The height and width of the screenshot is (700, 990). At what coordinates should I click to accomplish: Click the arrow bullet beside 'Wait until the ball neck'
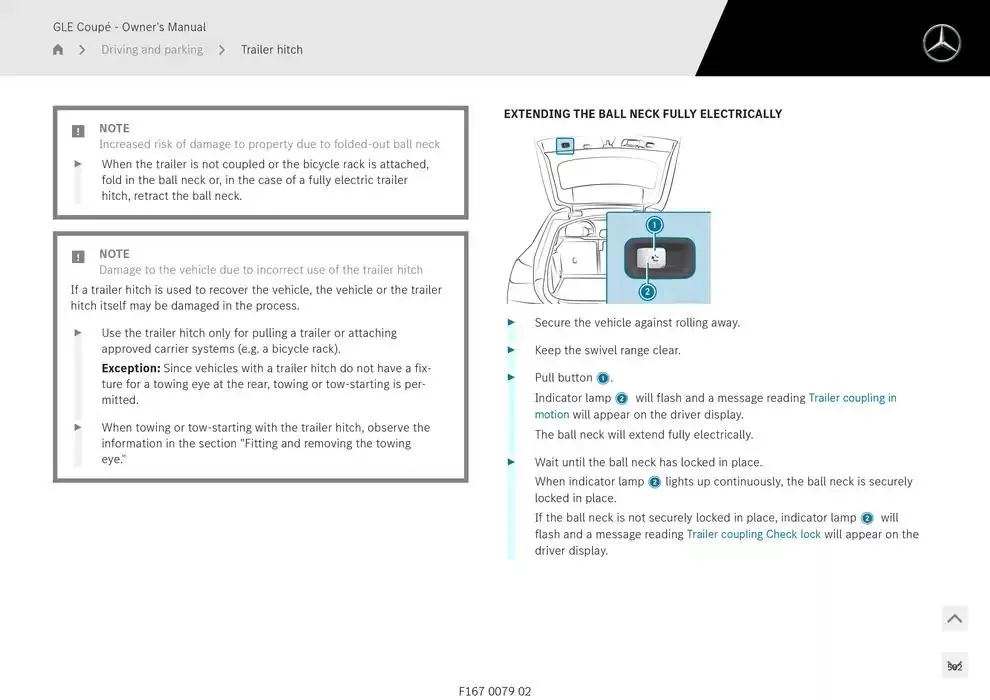click(x=511, y=462)
